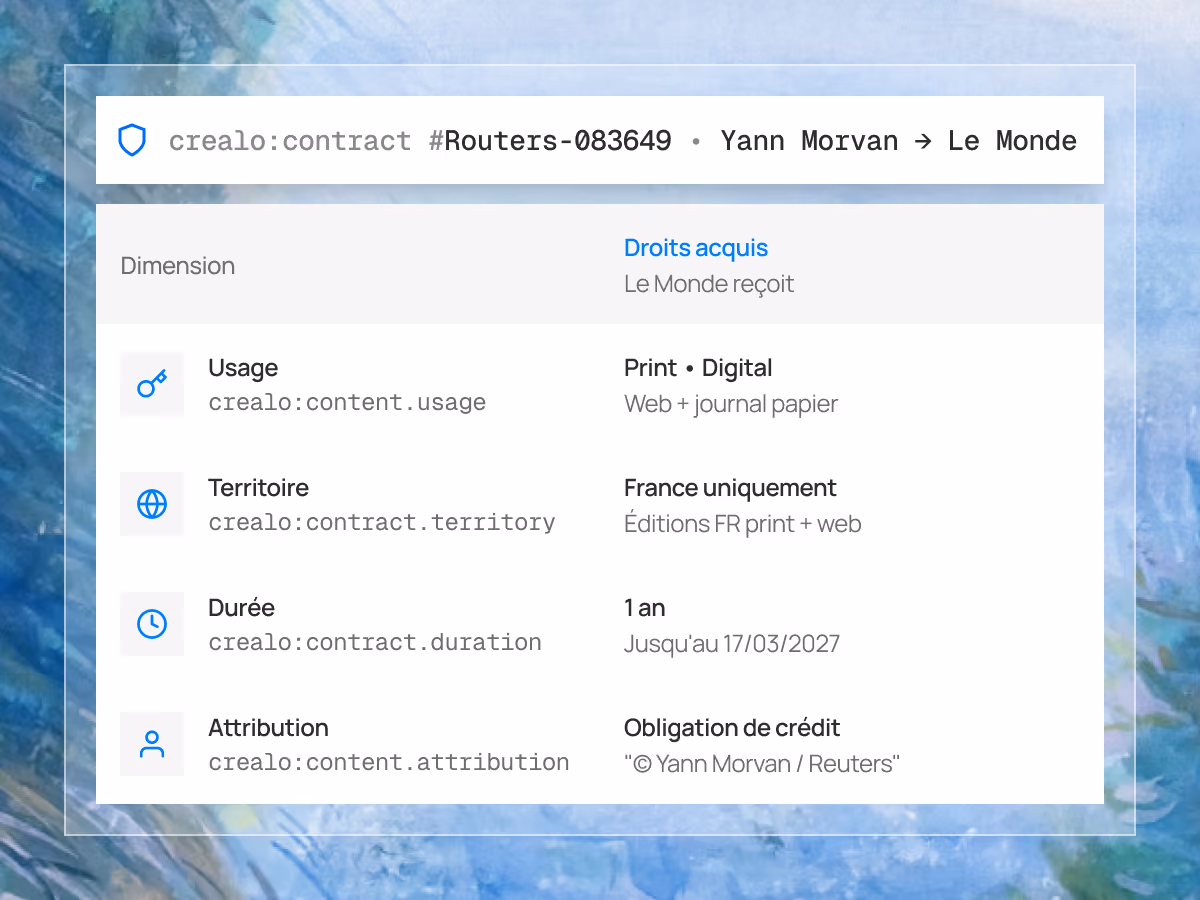Click the Obligation de crédit value
This screenshot has height=900, width=1200.
[x=732, y=728]
